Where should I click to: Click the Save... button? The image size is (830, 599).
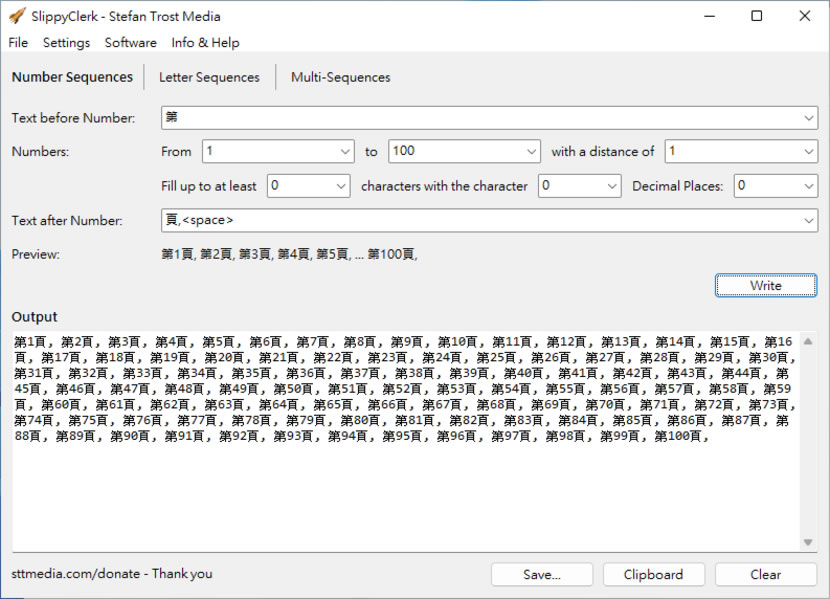pos(542,574)
